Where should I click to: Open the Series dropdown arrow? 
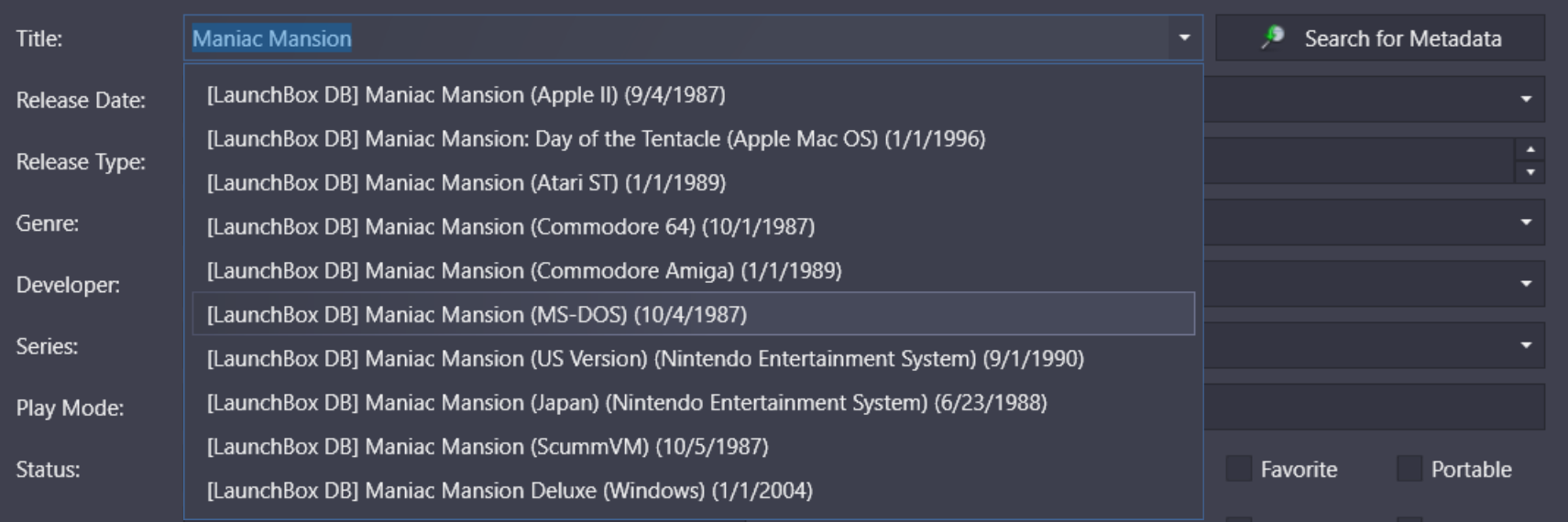tap(1526, 345)
